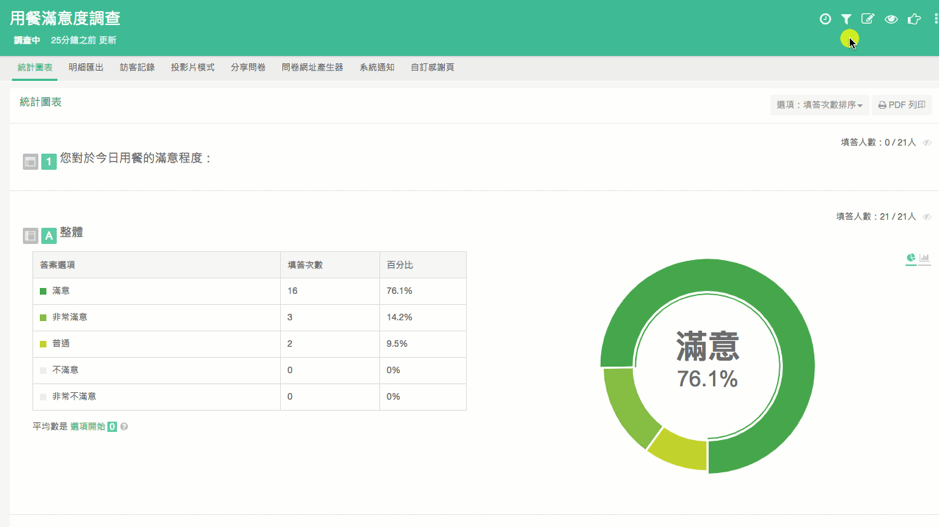The width and height of the screenshot is (939, 527).
Task: Click the PDF 列印 button
Action: tap(902, 105)
